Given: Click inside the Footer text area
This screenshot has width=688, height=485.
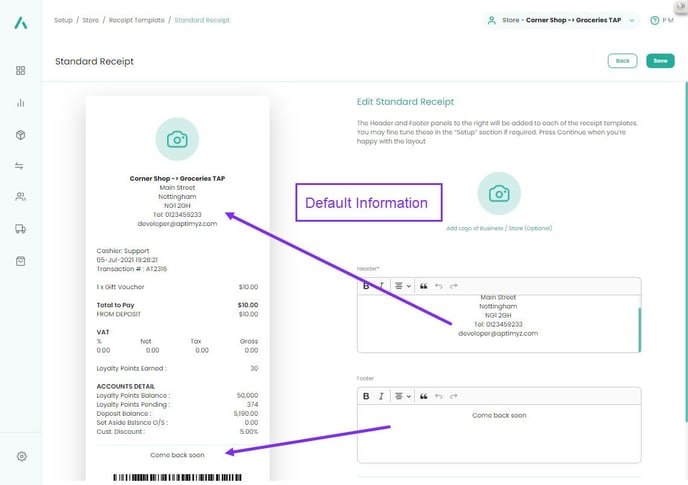Looking at the screenshot, I should (x=499, y=434).
